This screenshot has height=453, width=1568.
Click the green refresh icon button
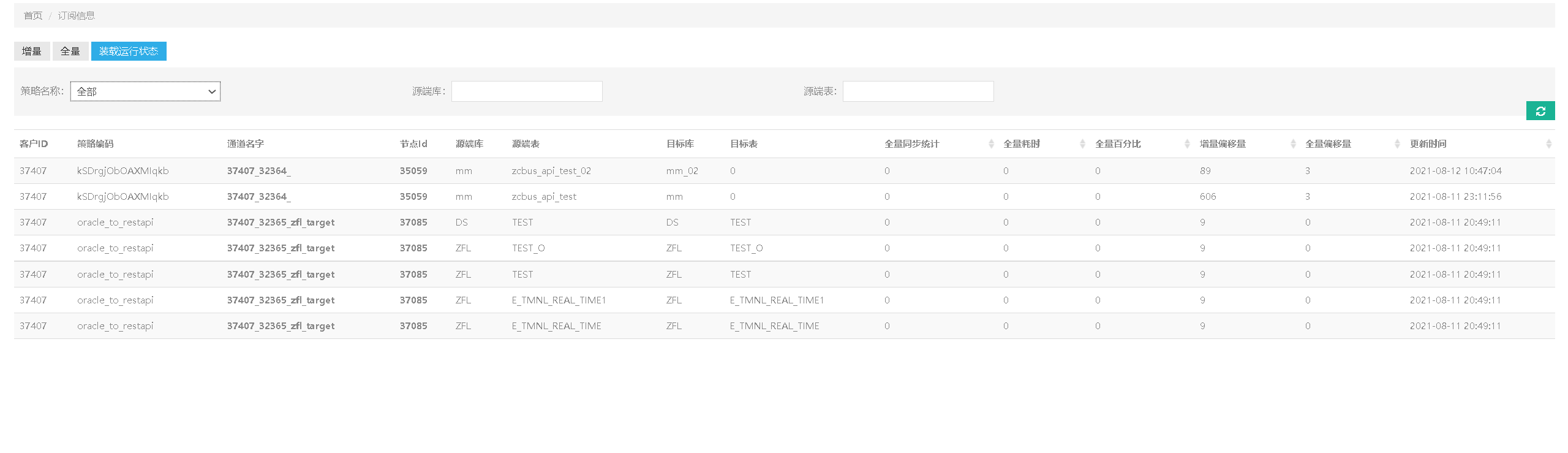(x=1540, y=111)
